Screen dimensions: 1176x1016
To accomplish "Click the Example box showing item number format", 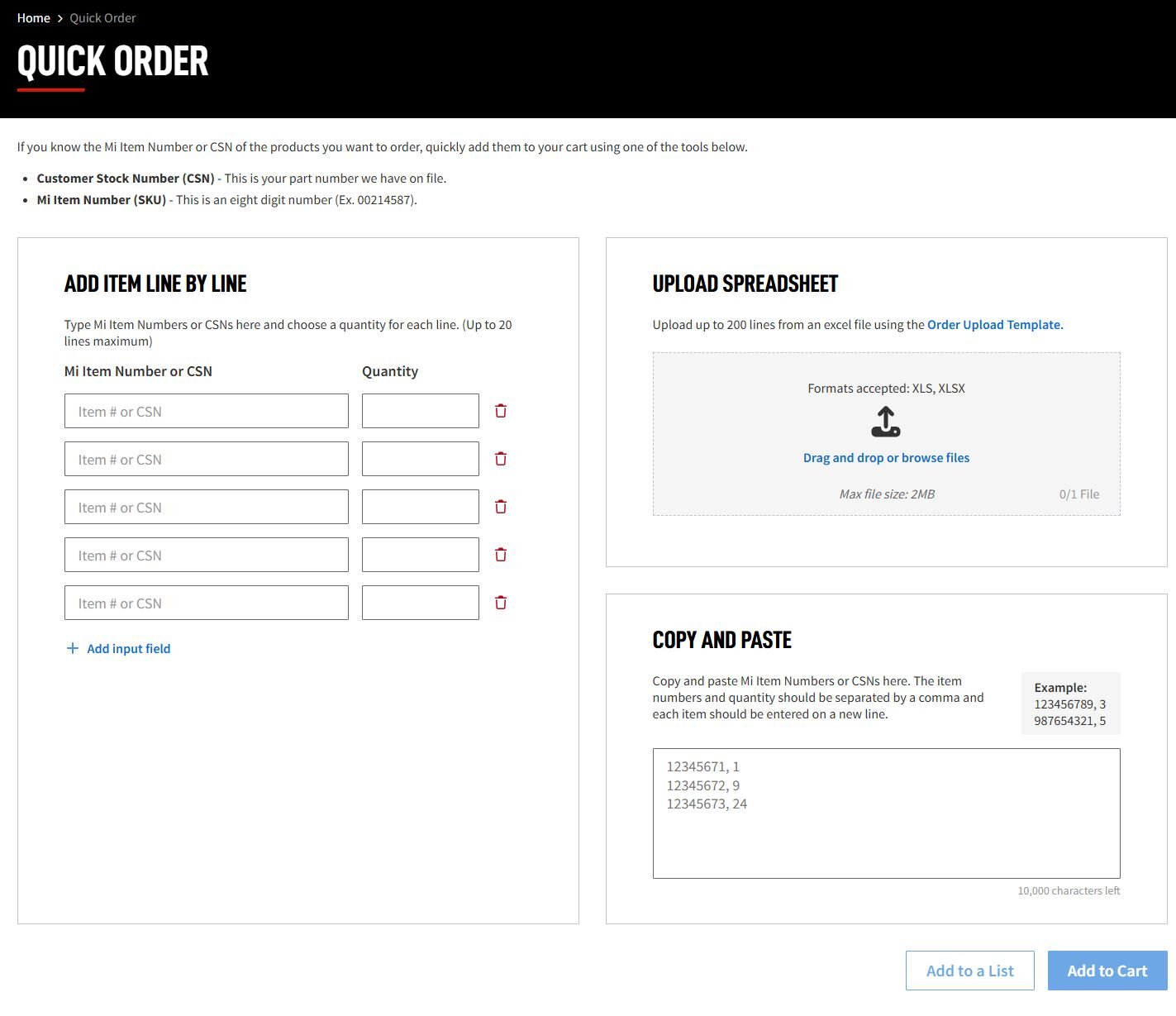I will [x=1070, y=704].
